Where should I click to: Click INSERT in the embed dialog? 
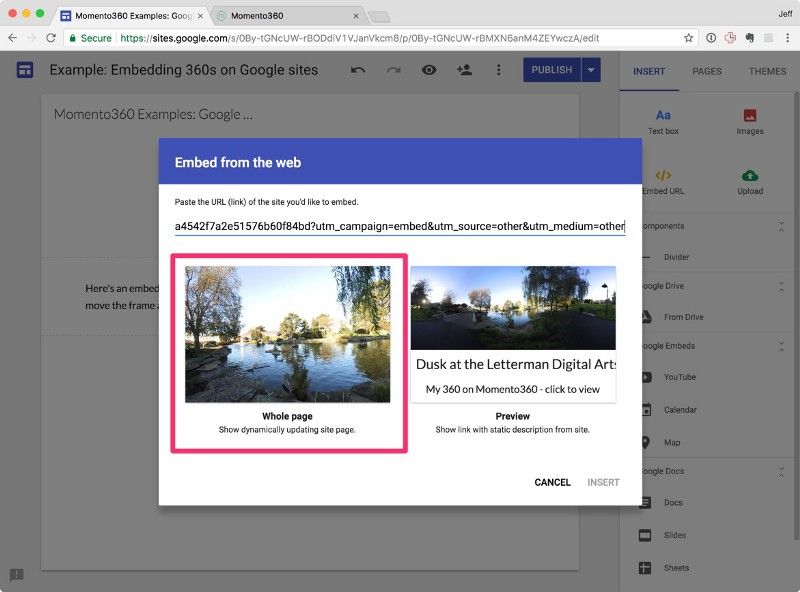[603, 482]
